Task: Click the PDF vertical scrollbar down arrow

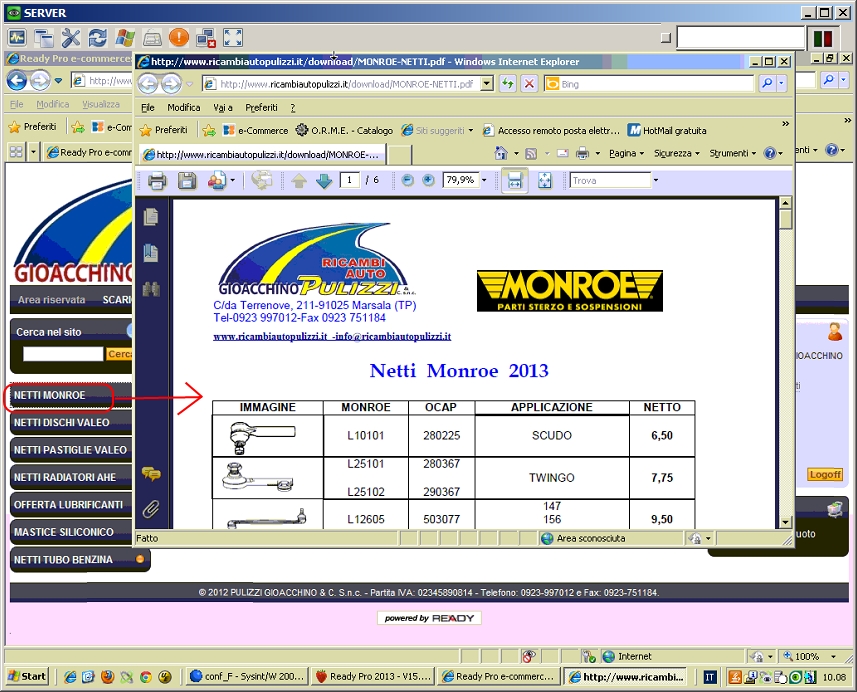Action: [785, 522]
